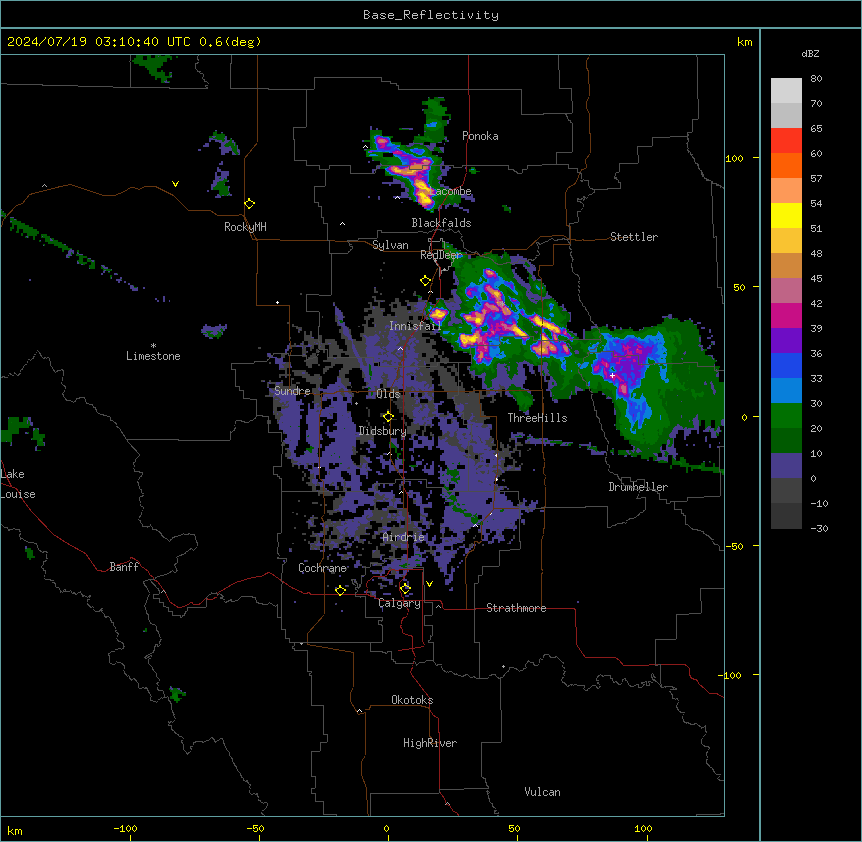Select the Calgary label
The image size is (862, 842).
400,603
